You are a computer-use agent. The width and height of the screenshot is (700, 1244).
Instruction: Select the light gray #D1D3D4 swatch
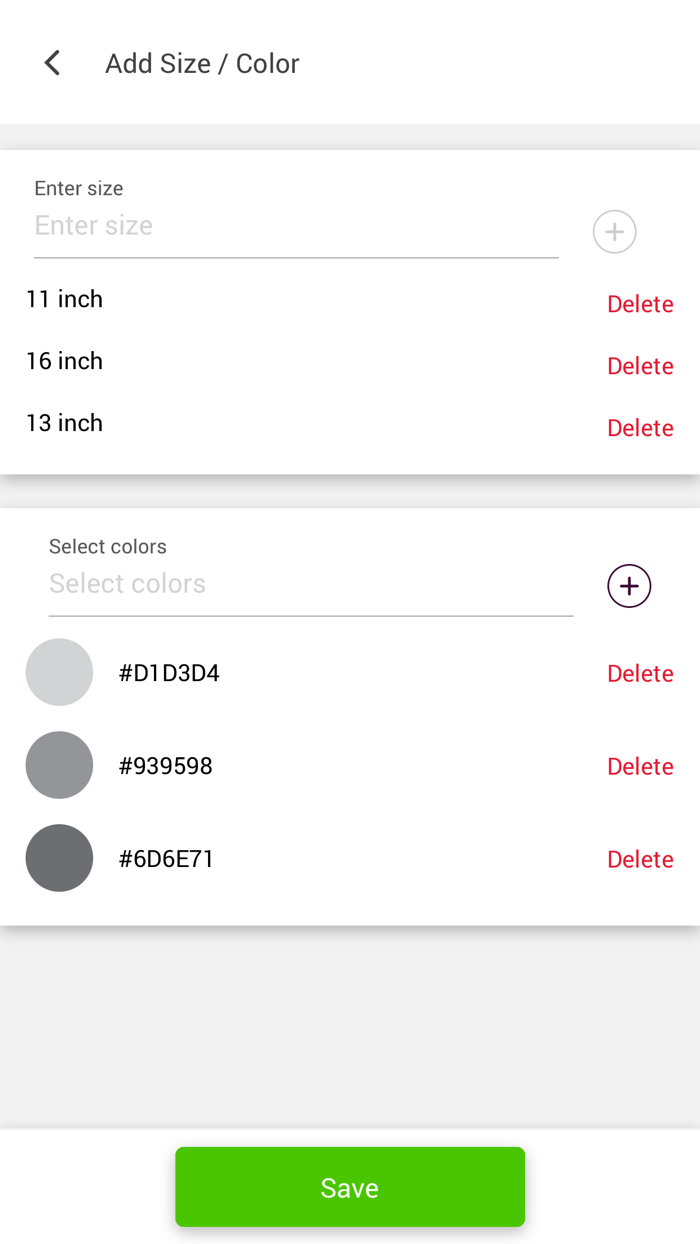59,672
